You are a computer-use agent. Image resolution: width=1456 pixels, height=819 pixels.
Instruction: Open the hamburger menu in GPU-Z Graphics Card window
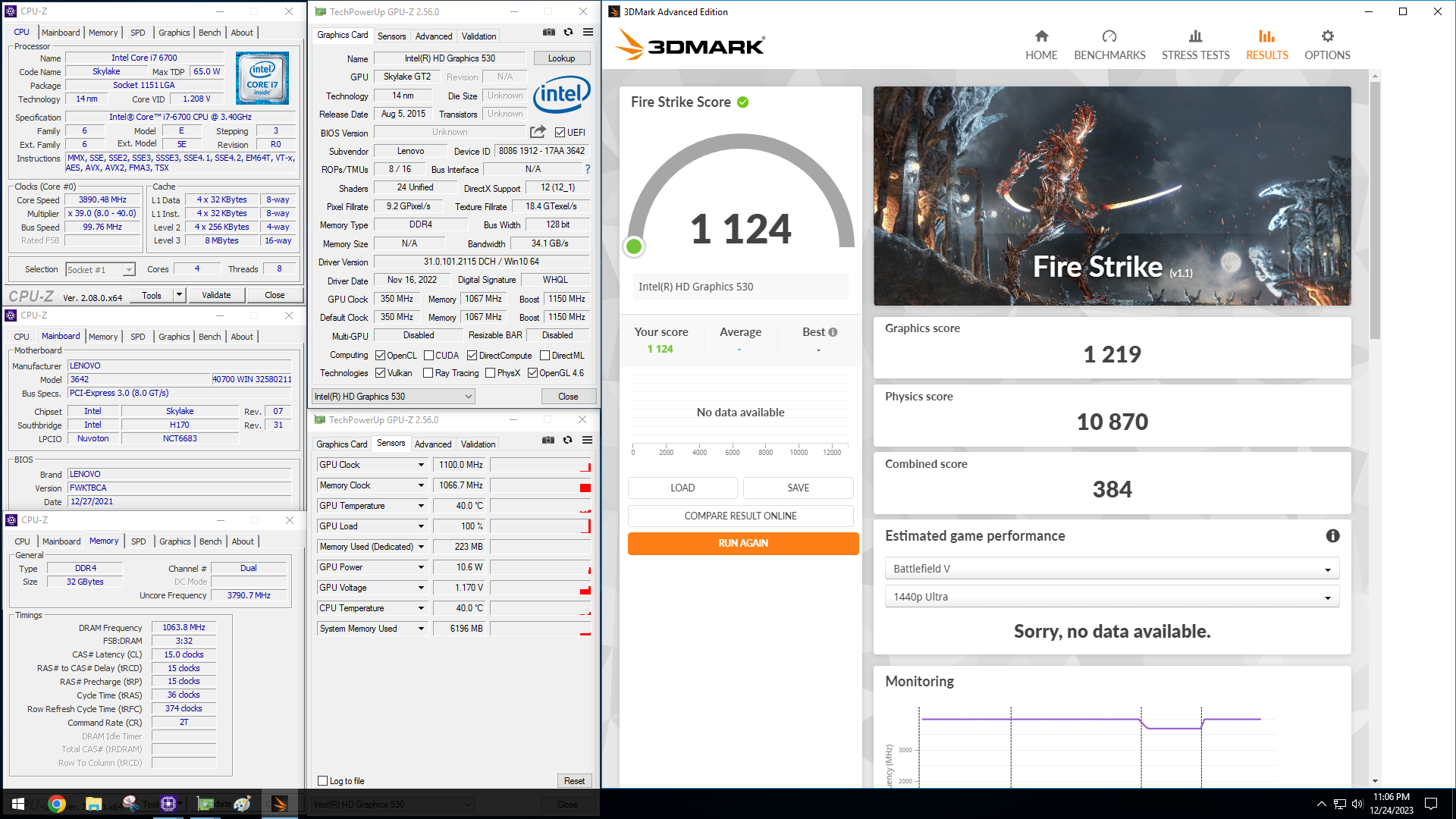click(588, 32)
